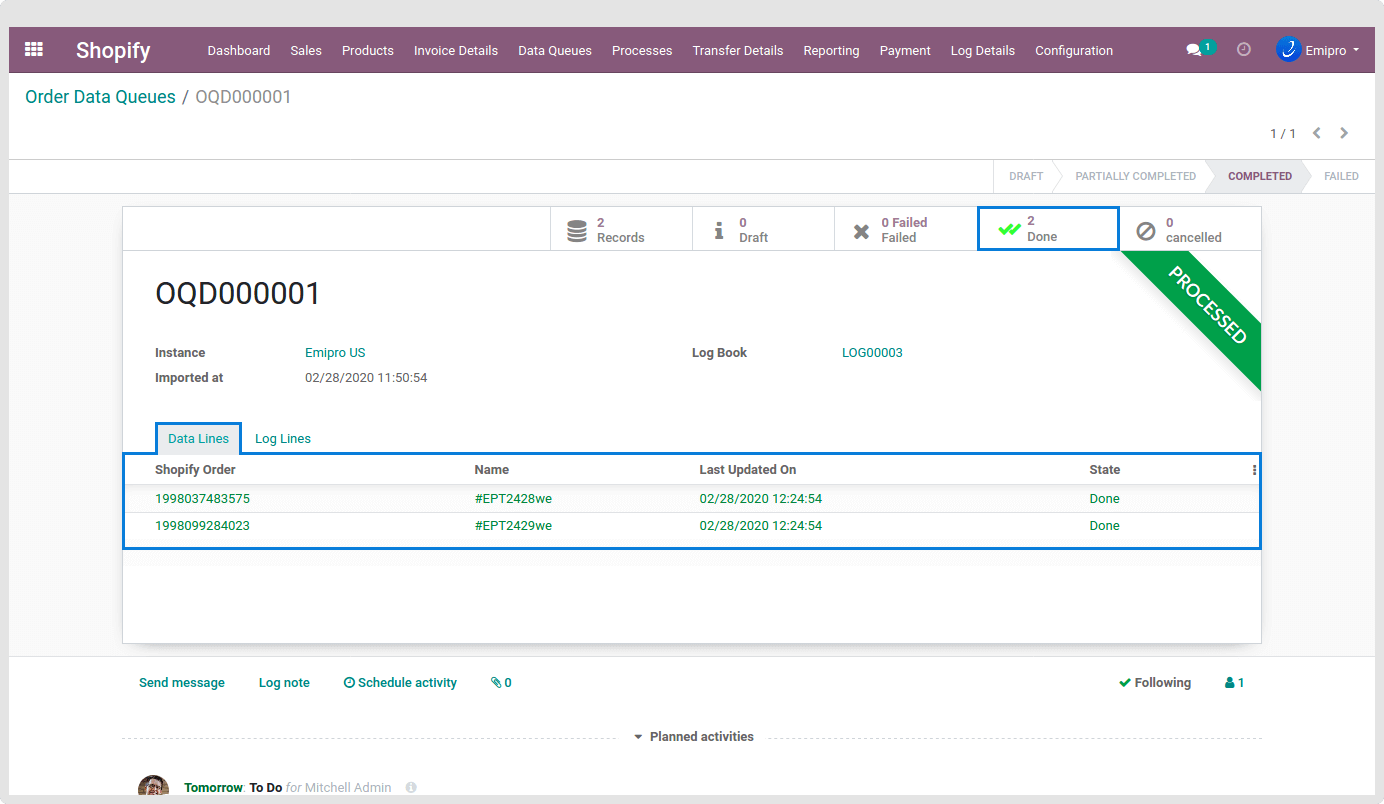The height and width of the screenshot is (804, 1384).
Task: Open the apps grid menu icon
Action: tap(34, 49)
